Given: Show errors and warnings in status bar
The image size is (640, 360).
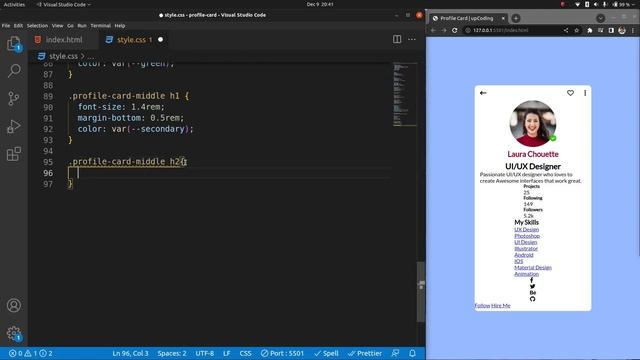Looking at the screenshot, I should coord(31,353).
